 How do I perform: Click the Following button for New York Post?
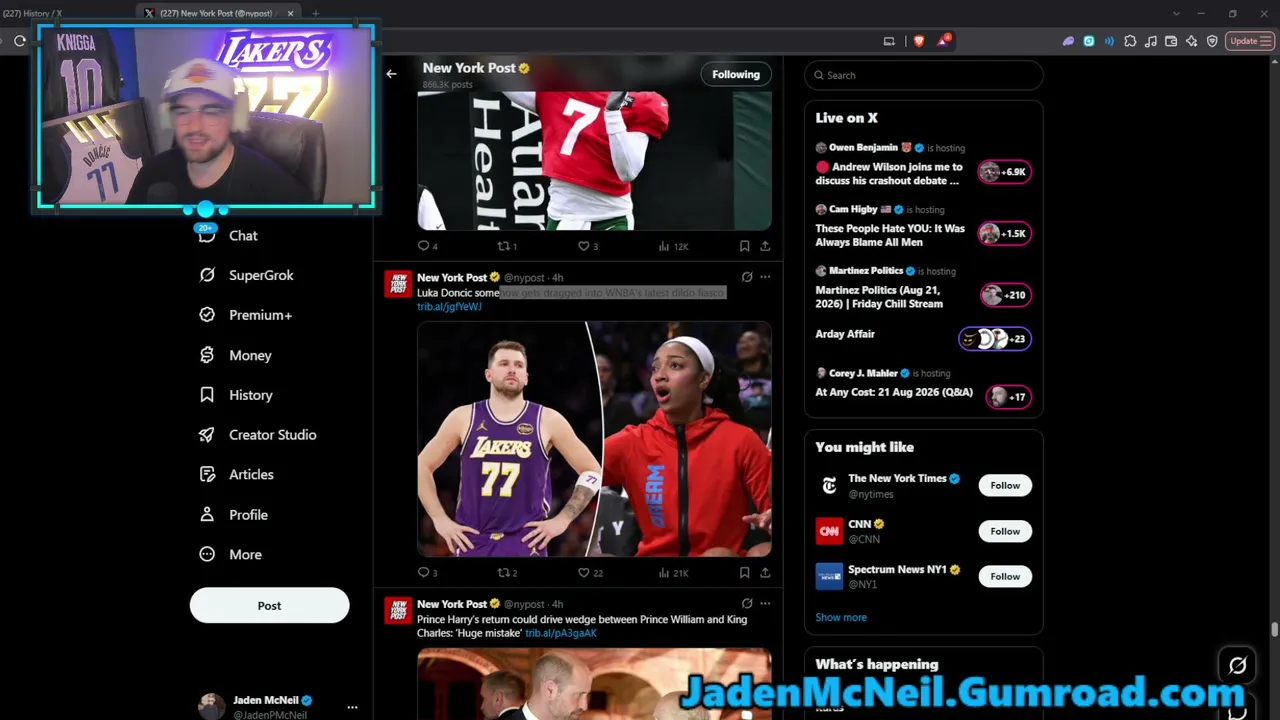click(736, 74)
